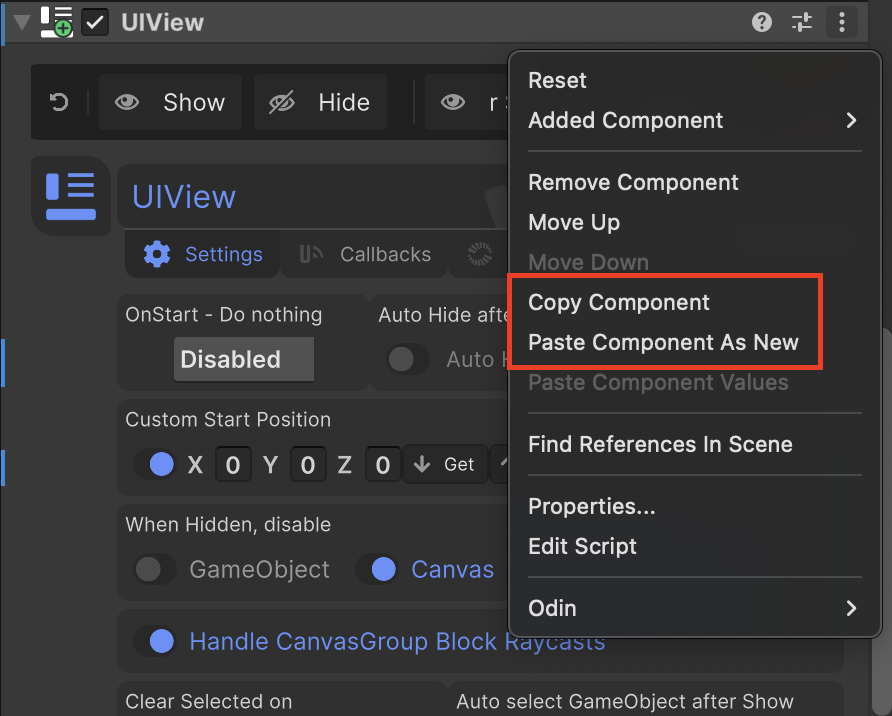The height and width of the screenshot is (716, 892).
Task: Uncheck the UIView enabled checkbox
Action: pyautogui.click(x=95, y=23)
